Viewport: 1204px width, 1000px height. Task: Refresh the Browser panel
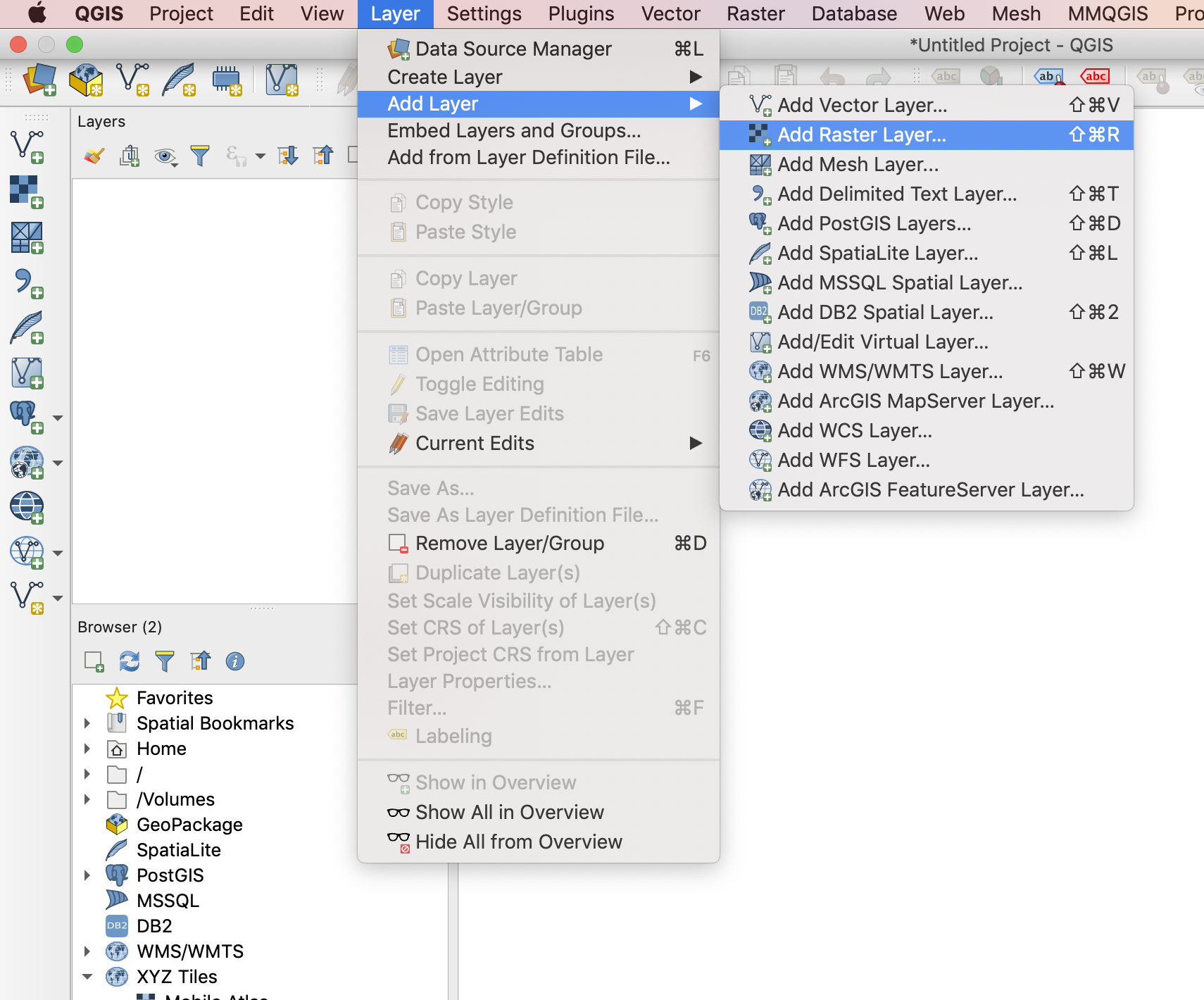tap(129, 661)
